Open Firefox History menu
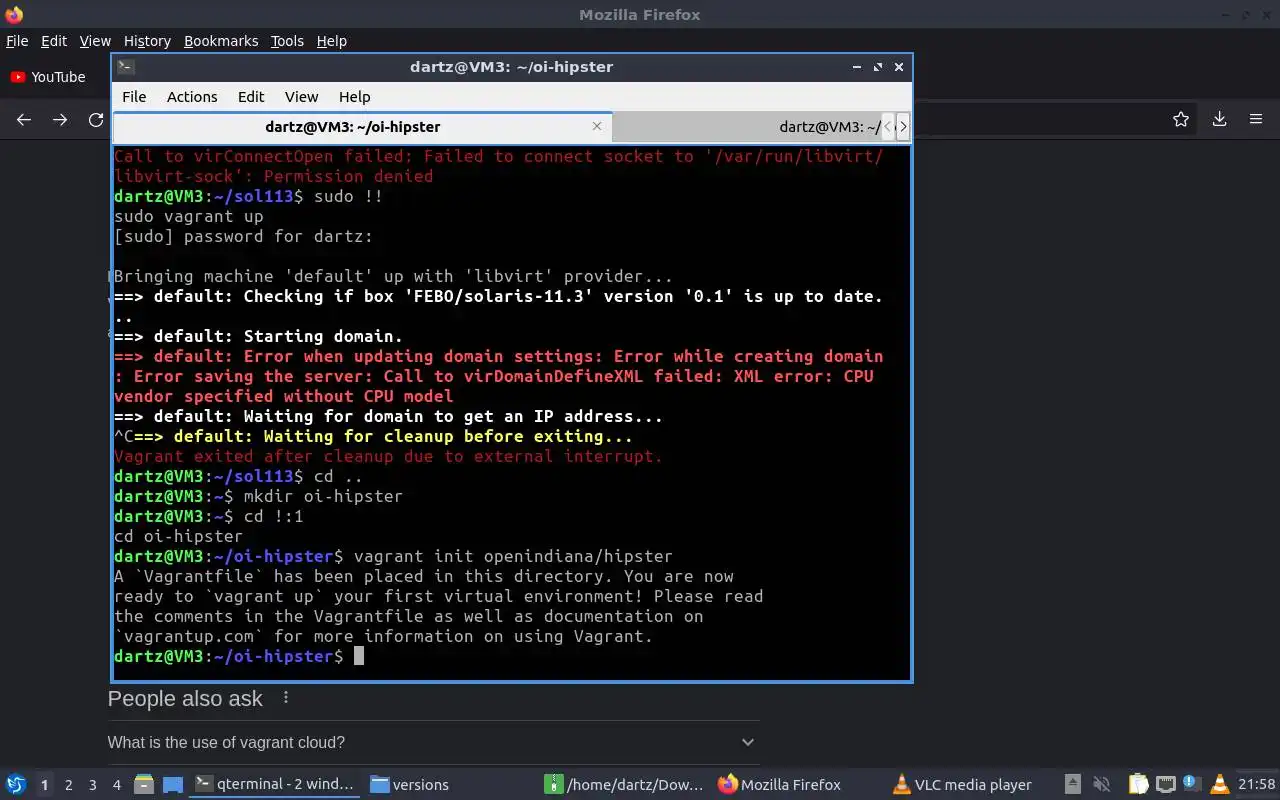Viewport: 1280px width, 800px height. pyautogui.click(x=147, y=41)
